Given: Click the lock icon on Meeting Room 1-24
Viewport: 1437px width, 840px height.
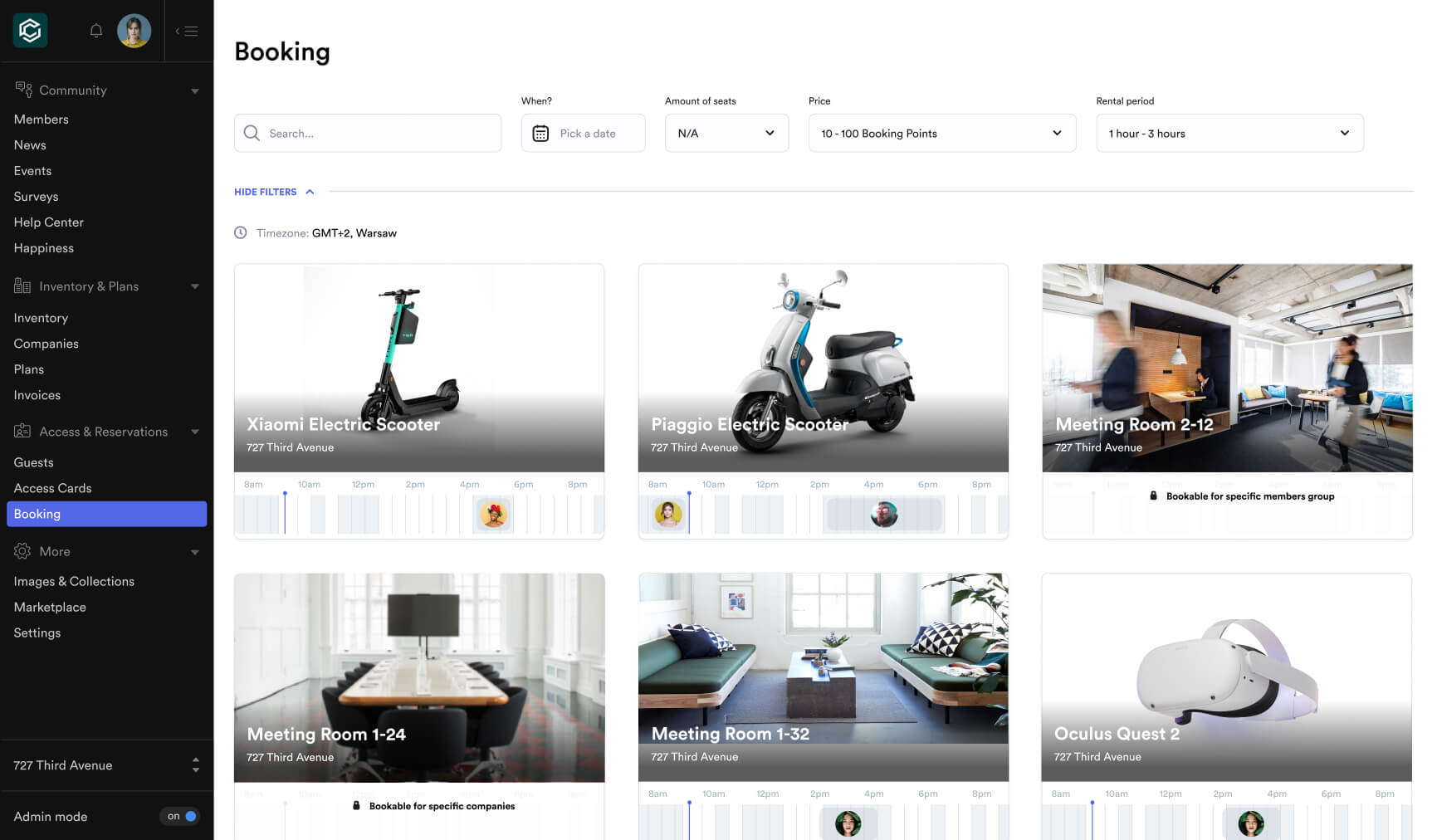Looking at the screenshot, I should click(x=356, y=805).
